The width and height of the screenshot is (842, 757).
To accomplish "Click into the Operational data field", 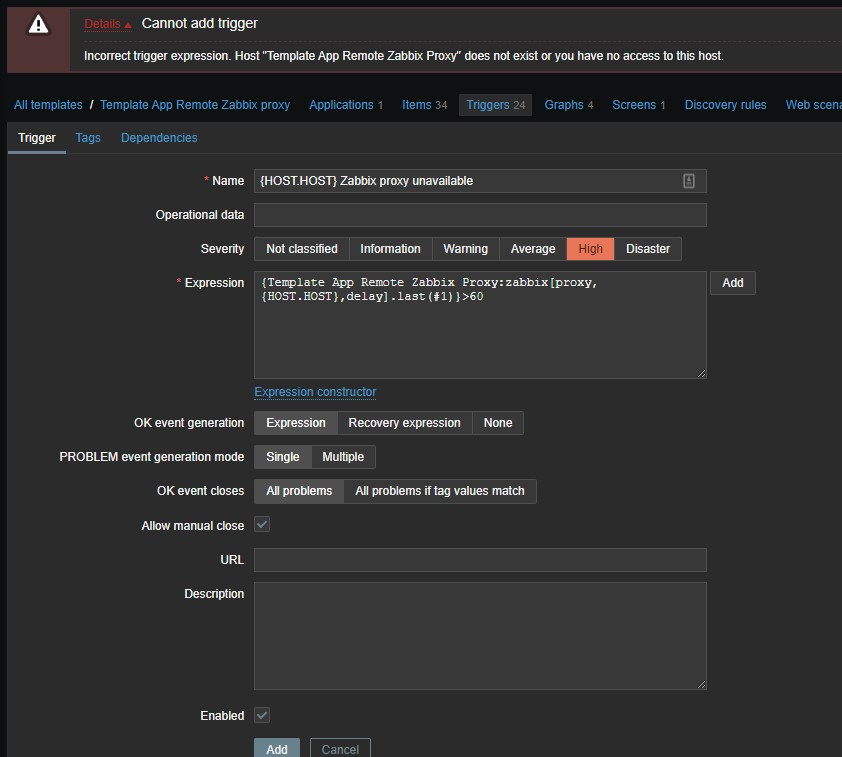I will pyautogui.click(x=480, y=215).
